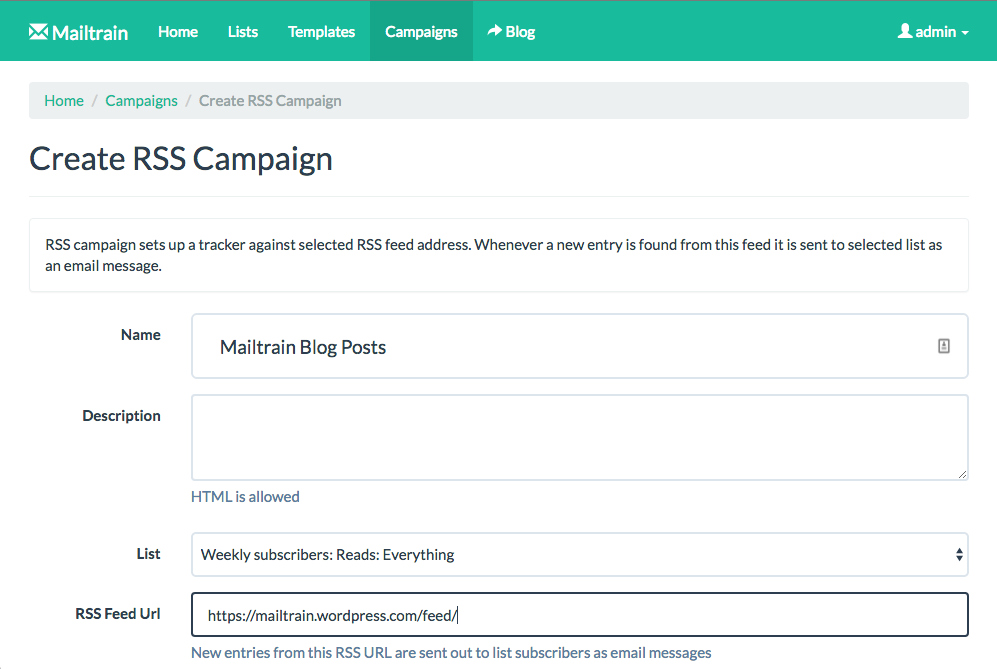Click the arrow icon beside Blog
This screenshot has height=669, width=997.
(x=494, y=31)
